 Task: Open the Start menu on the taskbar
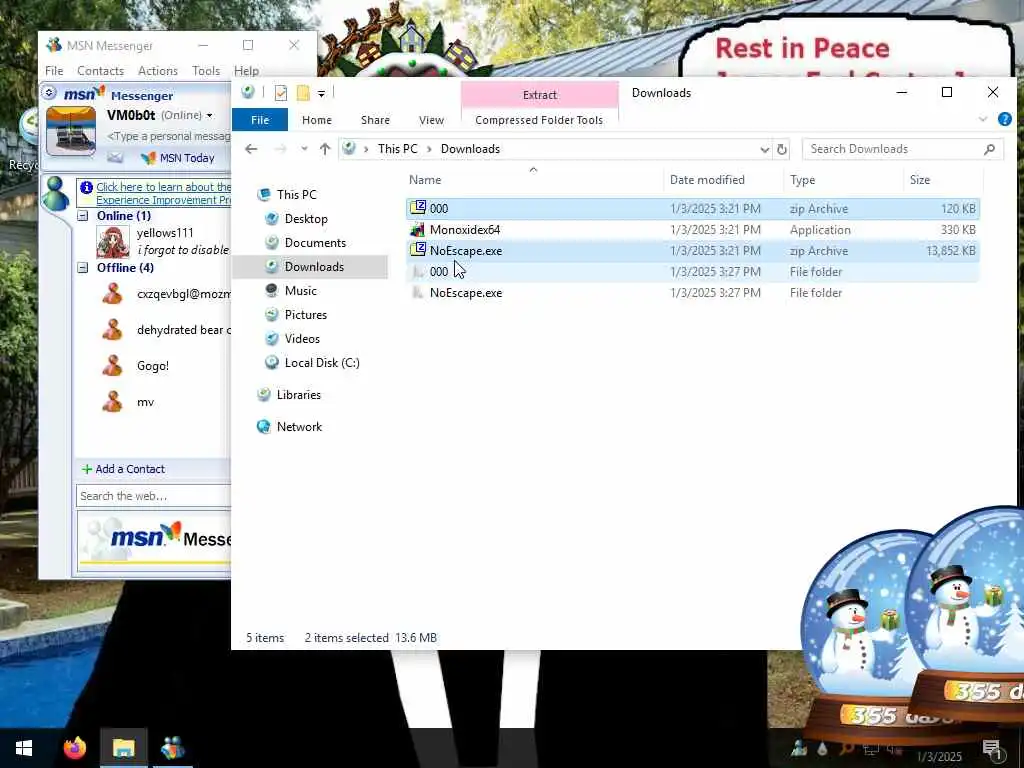24,748
